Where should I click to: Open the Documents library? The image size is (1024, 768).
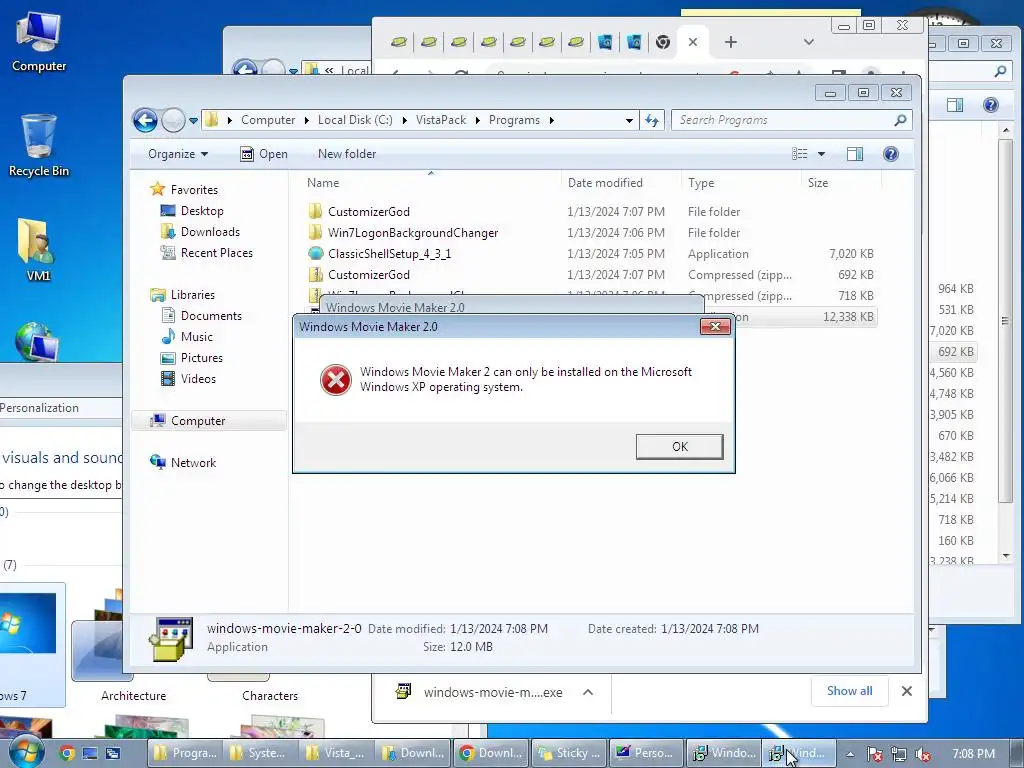(211, 315)
